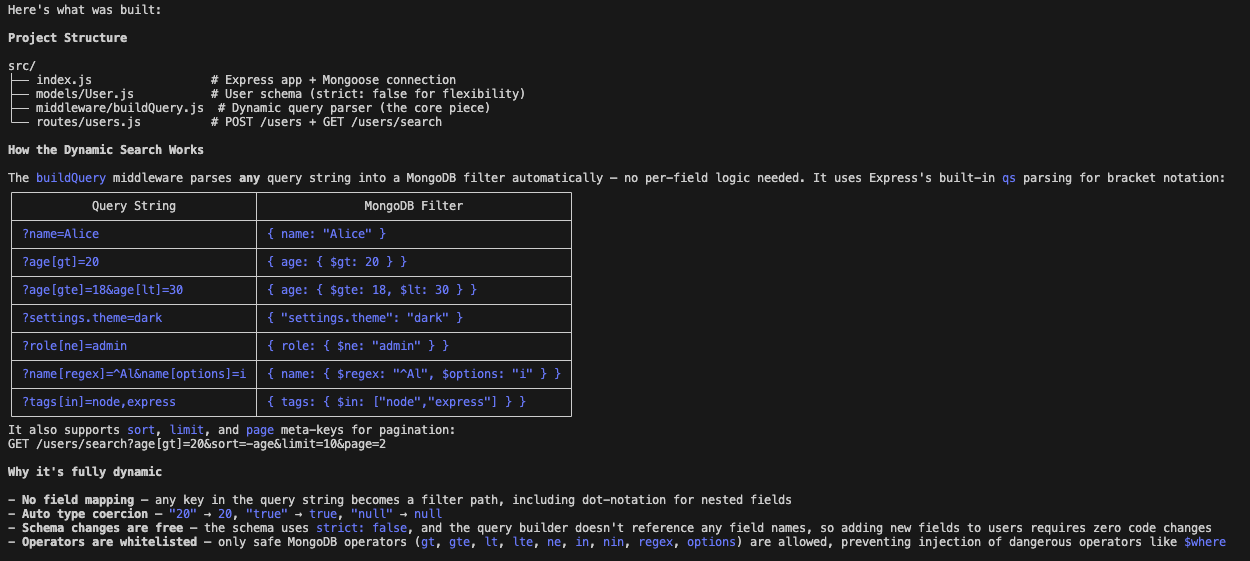
Task: Select the ?age[gt]=20 table cell
Action: (x=61, y=262)
